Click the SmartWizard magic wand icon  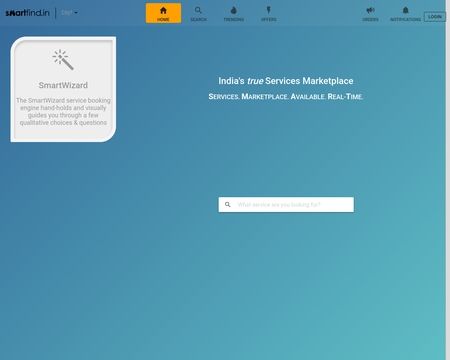63,60
